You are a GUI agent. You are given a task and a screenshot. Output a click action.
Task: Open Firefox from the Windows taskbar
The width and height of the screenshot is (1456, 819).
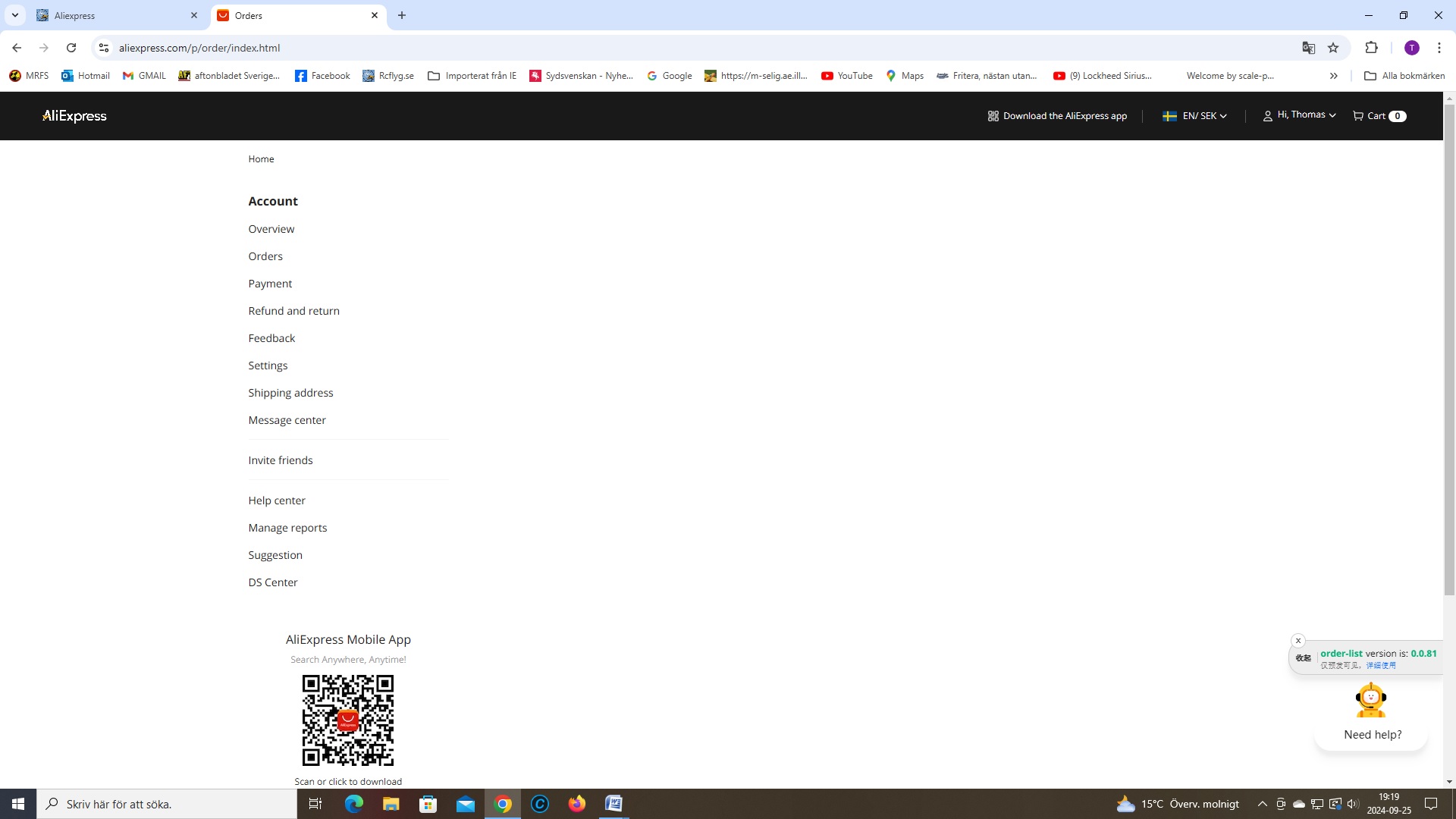click(x=577, y=804)
